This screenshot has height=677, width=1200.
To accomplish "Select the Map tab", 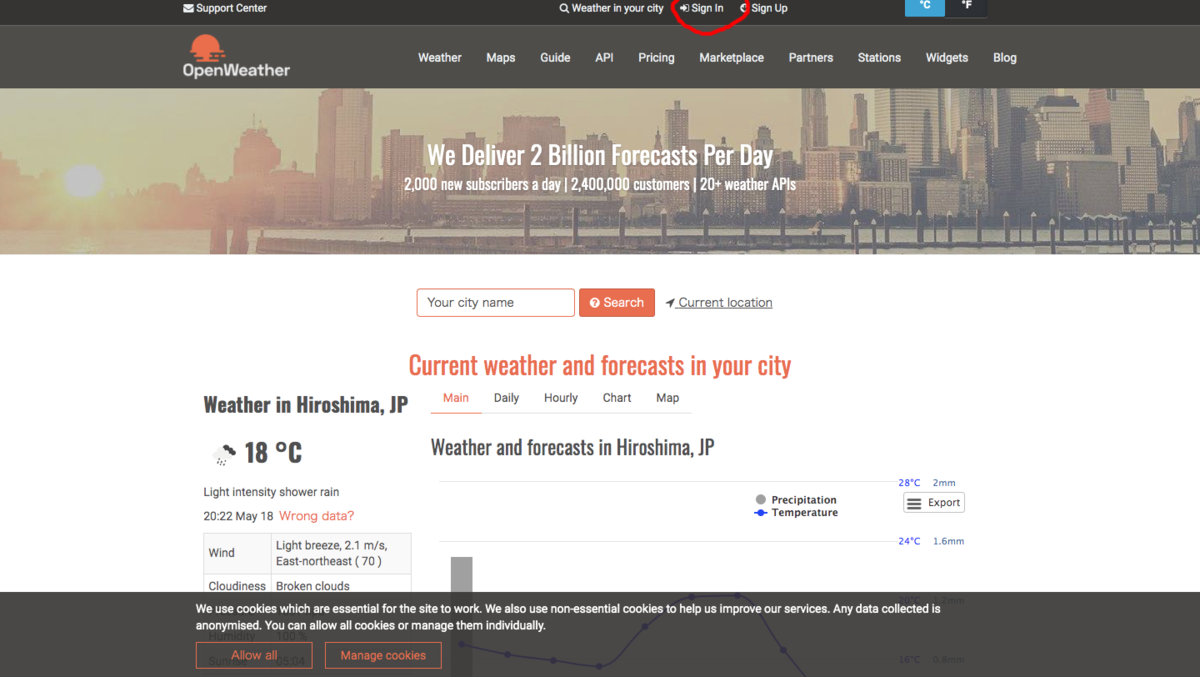I will pos(668,398).
